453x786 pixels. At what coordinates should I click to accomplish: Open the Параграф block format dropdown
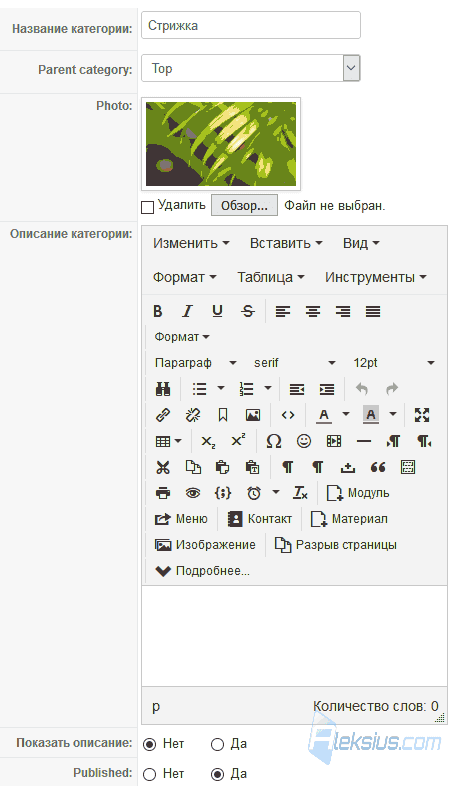[x=196, y=363]
